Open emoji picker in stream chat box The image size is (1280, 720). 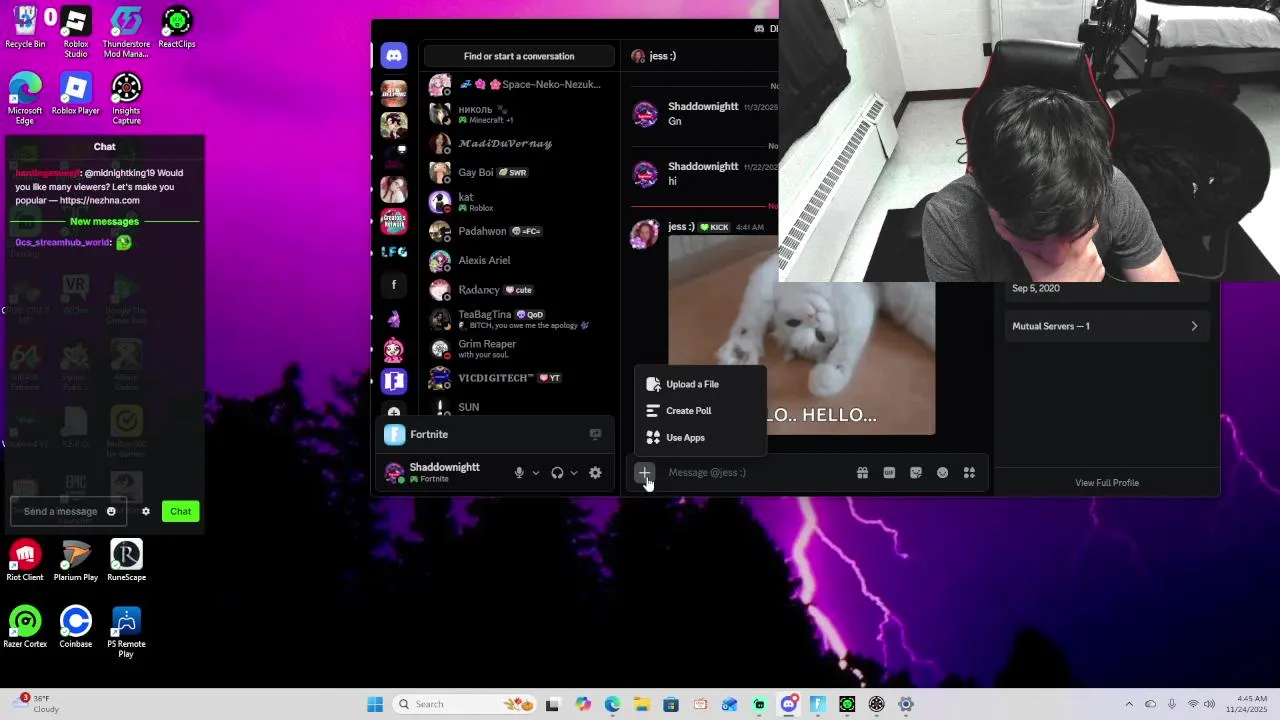tap(111, 511)
